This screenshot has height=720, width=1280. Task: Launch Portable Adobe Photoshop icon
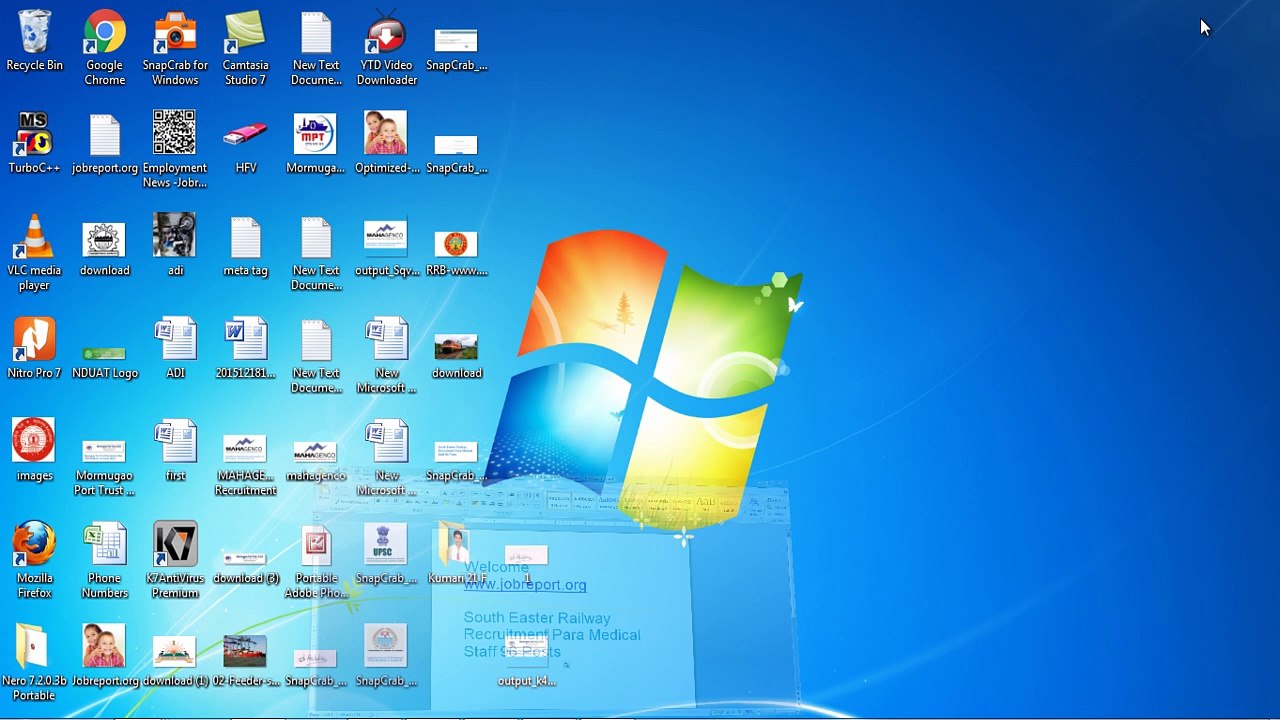(315, 561)
